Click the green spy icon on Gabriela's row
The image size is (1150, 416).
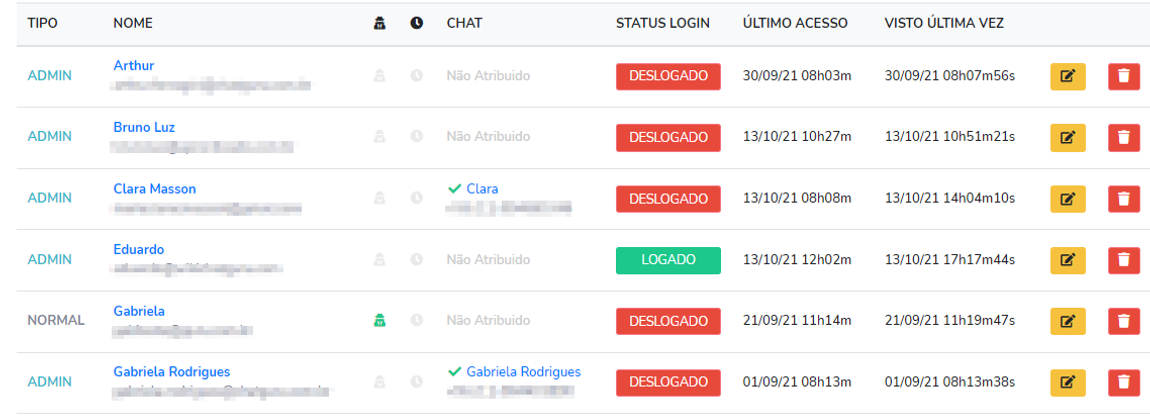click(379, 321)
